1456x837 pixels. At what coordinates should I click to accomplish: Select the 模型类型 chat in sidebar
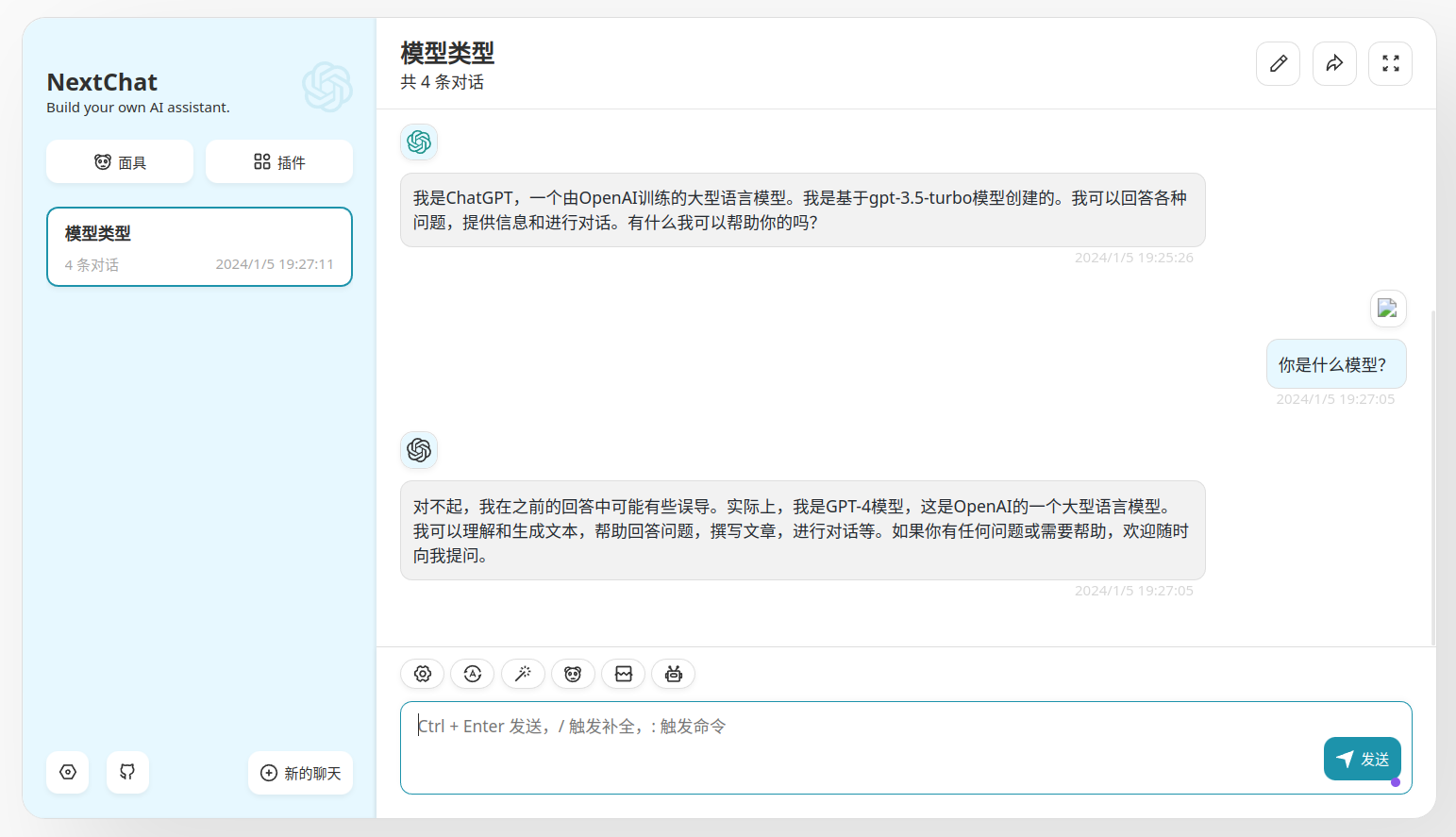[x=199, y=246]
